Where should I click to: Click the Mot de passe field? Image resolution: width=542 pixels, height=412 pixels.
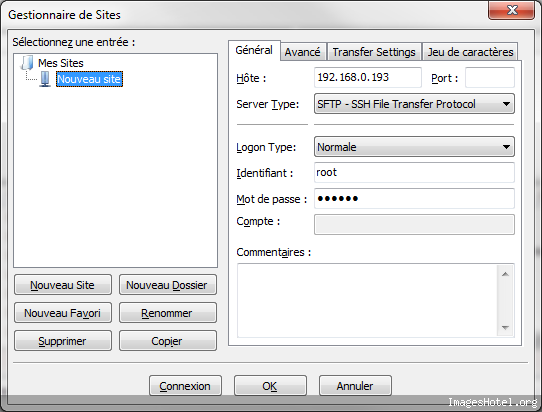[414, 198]
